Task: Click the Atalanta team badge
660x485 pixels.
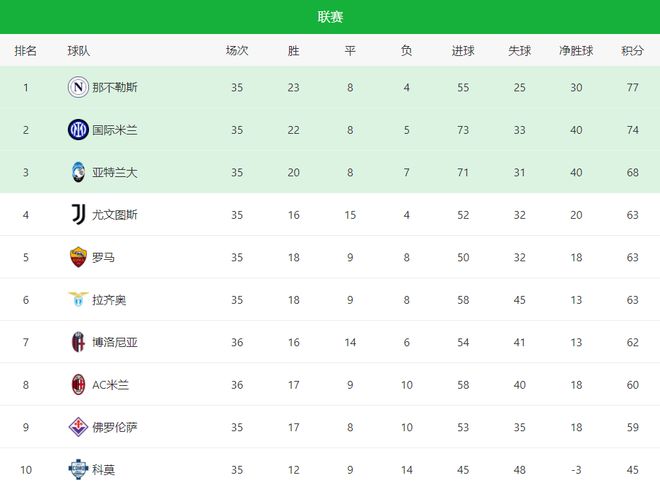Action: (78, 172)
